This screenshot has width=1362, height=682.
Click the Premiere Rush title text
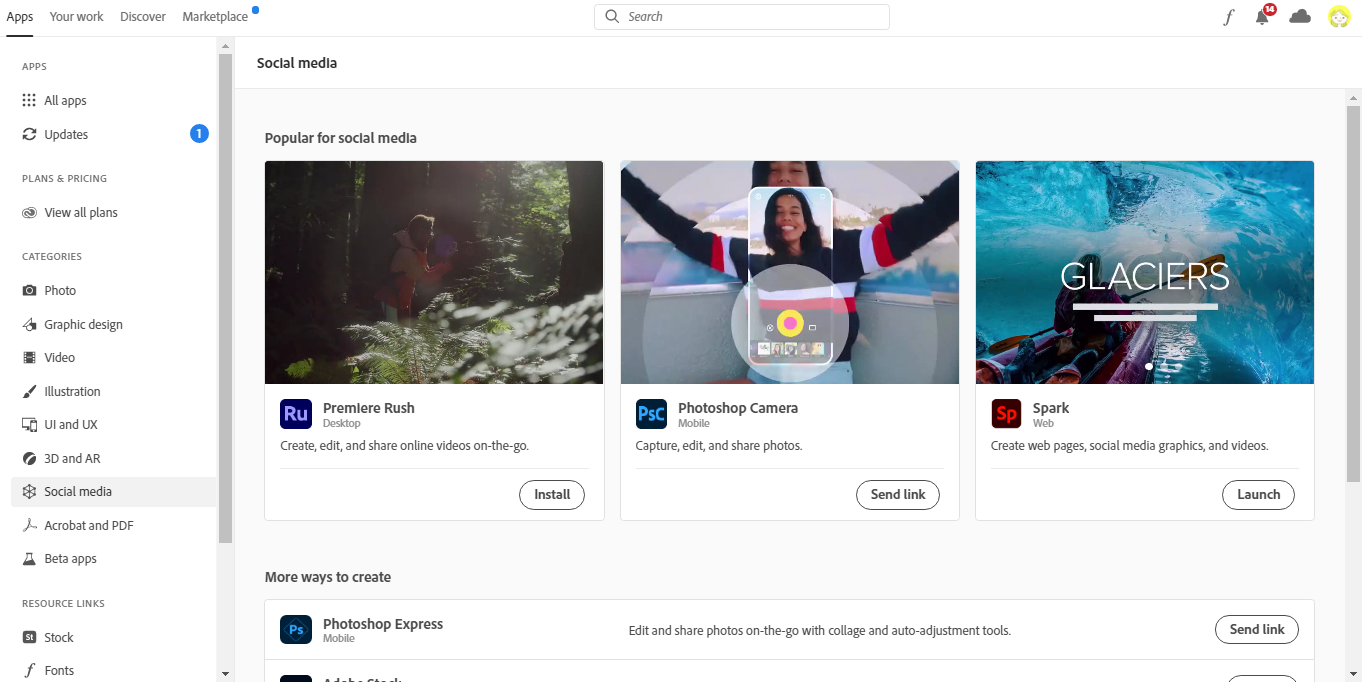click(x=368, y=408)
